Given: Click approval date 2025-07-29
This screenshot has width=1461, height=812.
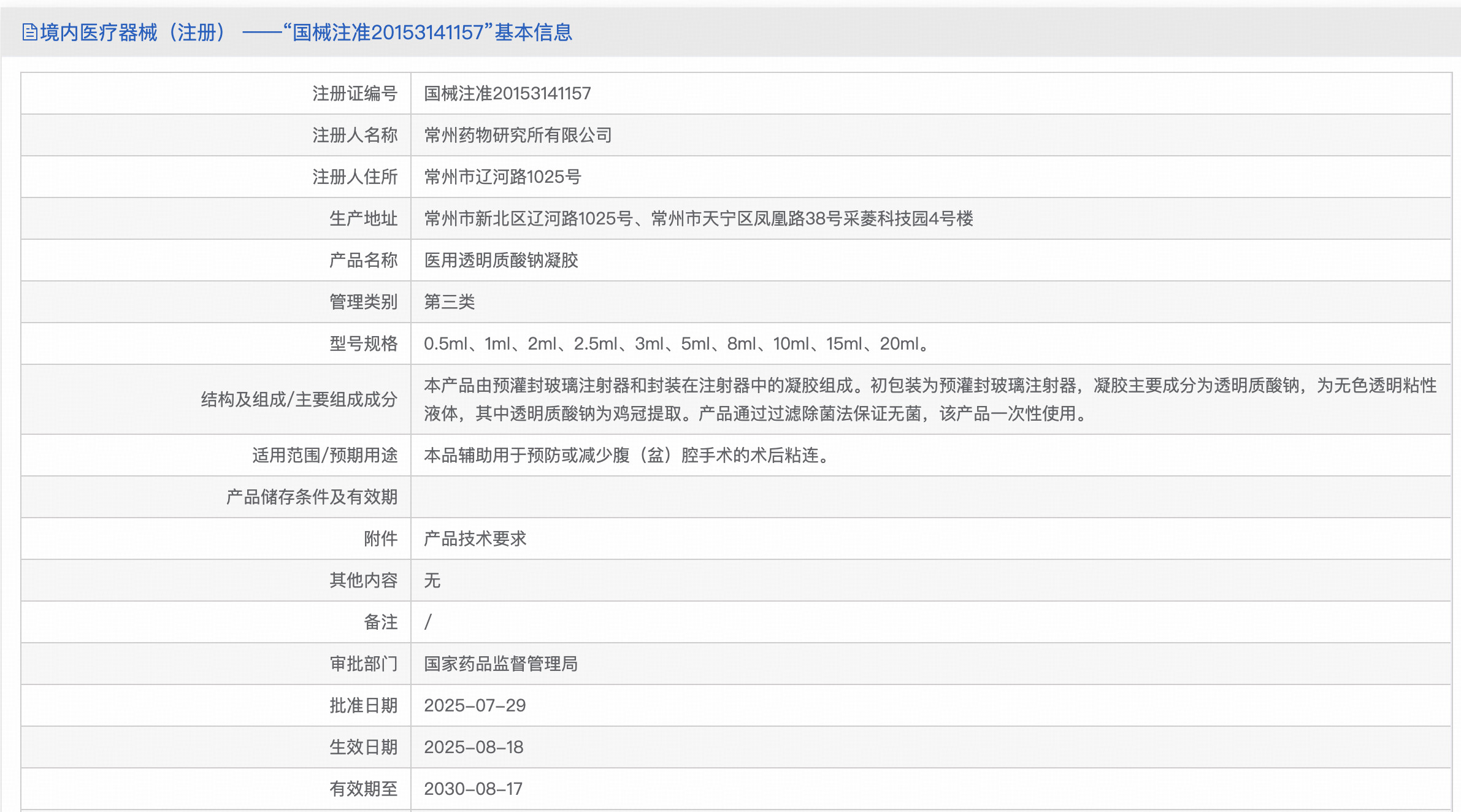Looking at the screenshot, I should [x=475, y=705].
